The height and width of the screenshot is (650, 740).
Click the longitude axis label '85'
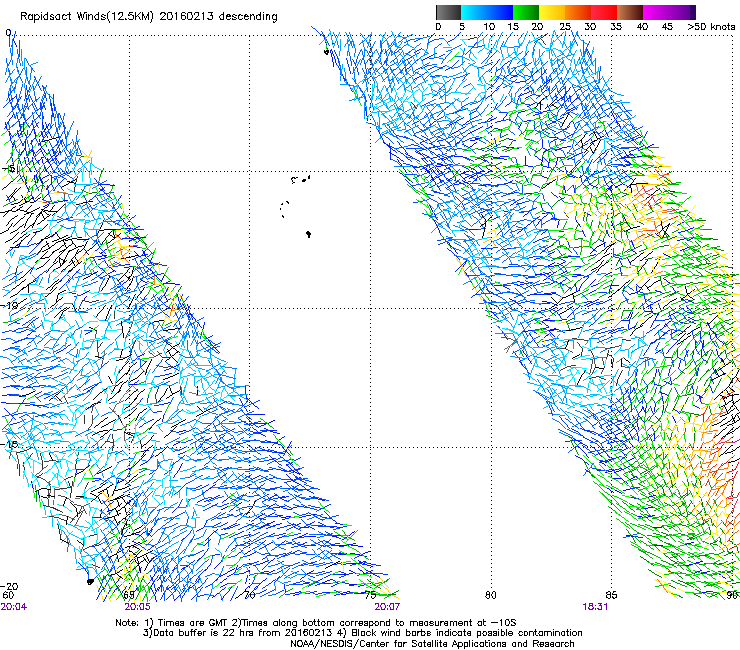[611, 595]
